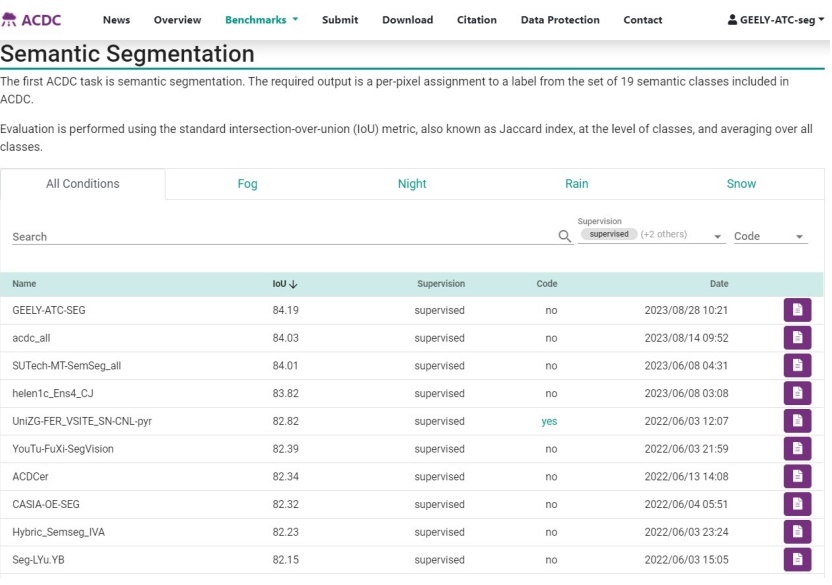Click the GEELY-ATC-SEG name cell

point(49,310)
